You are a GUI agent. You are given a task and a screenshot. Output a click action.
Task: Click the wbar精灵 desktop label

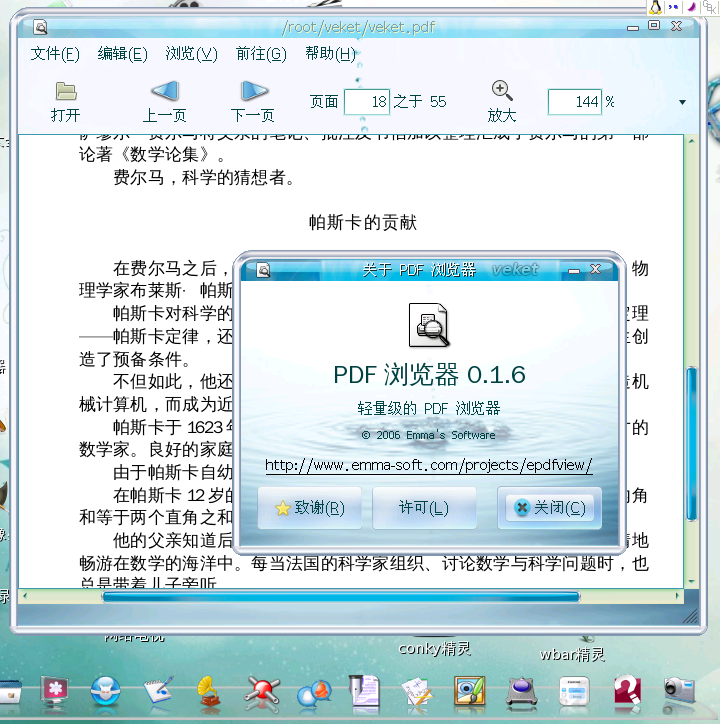click(572, 654)
